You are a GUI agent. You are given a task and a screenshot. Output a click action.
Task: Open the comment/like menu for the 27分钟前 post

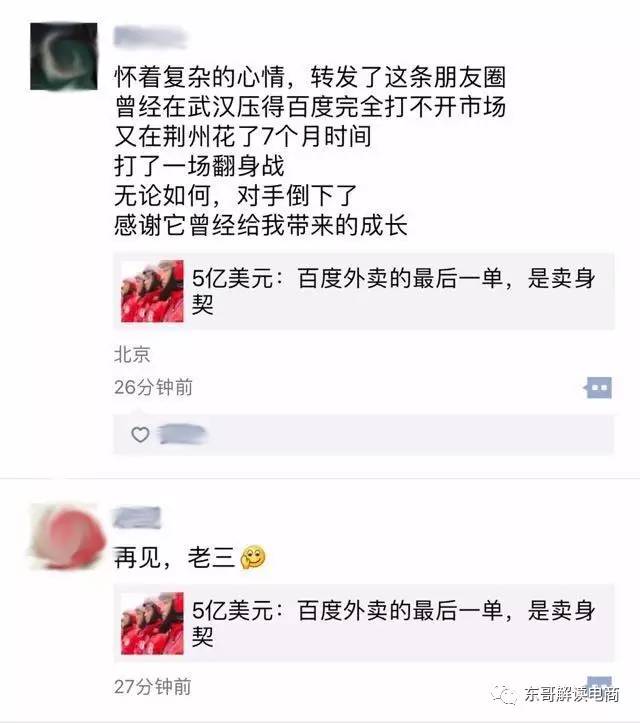coord(599,682)
